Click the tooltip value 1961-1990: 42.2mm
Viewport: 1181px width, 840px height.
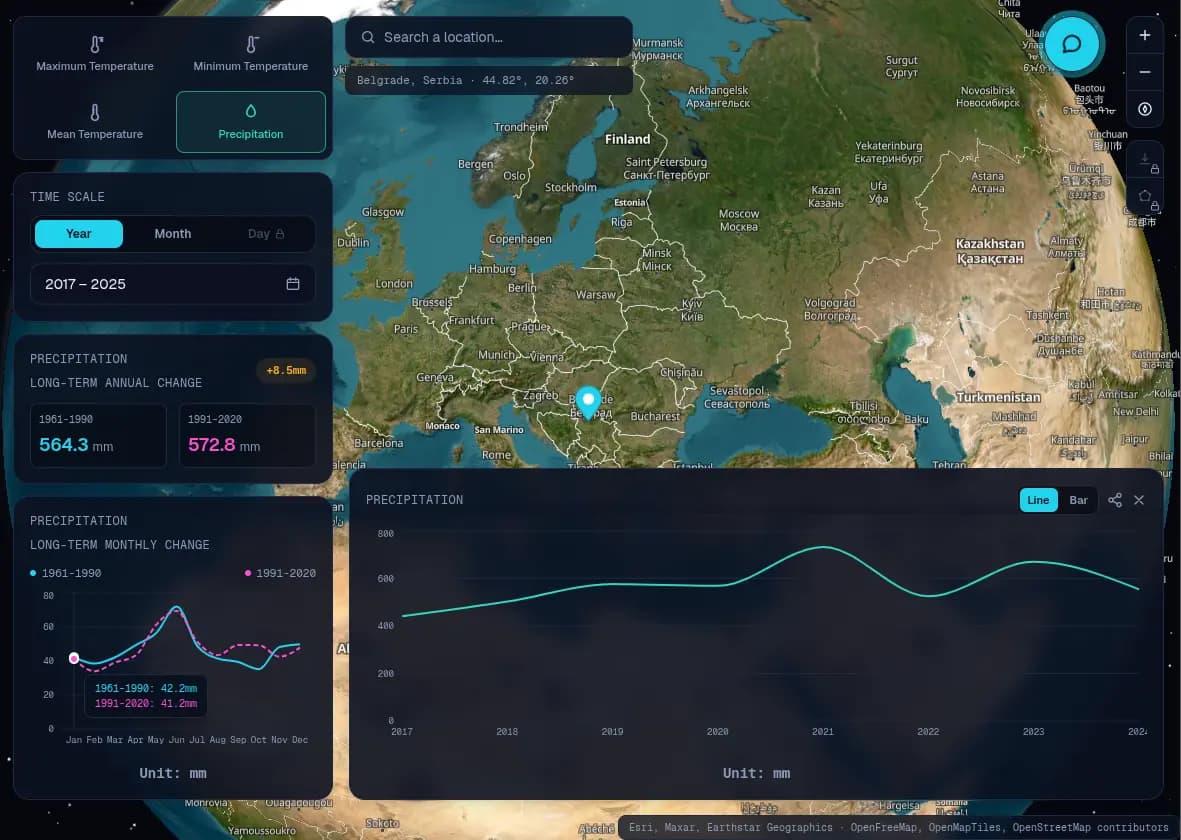pyautogui.click(x=145, y=689)
